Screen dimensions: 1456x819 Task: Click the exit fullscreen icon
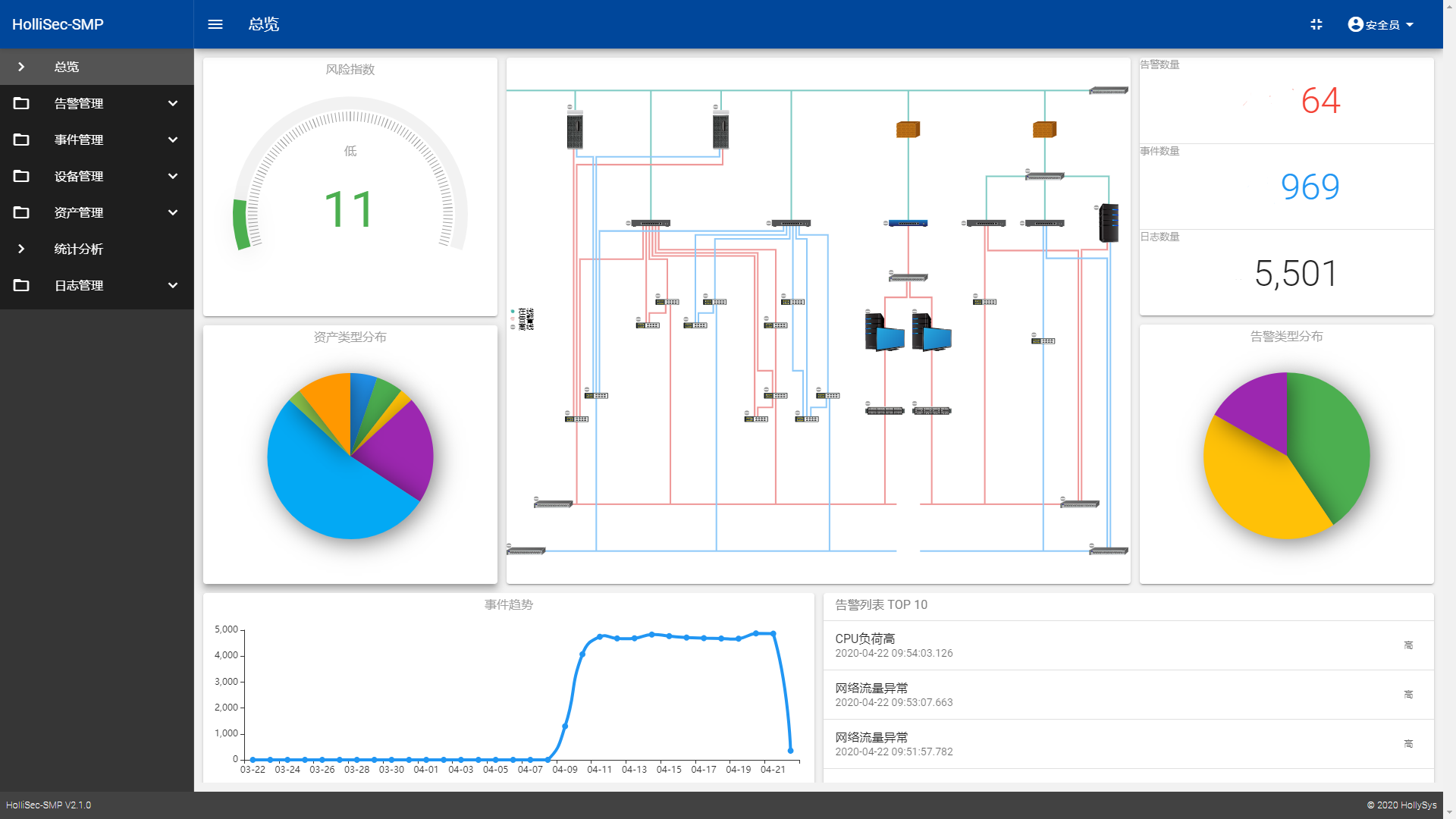pyautogui.click(x=1316, y=24)
